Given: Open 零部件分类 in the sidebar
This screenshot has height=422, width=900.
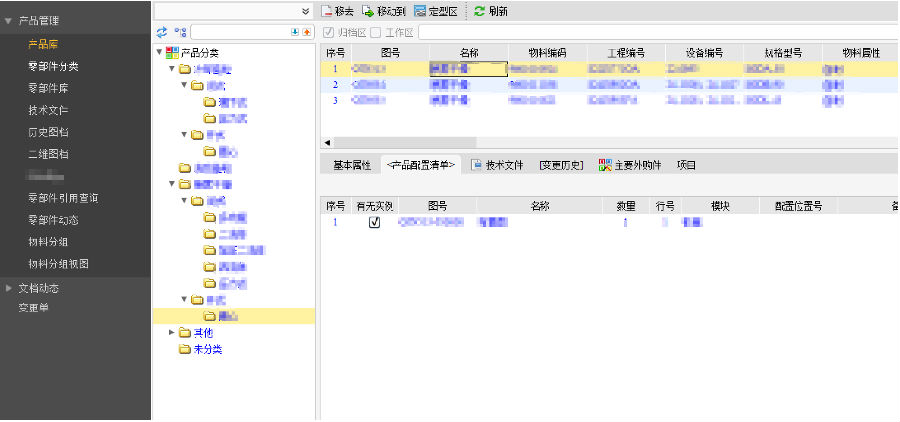Looking at the screenshot, I should 53,67.
